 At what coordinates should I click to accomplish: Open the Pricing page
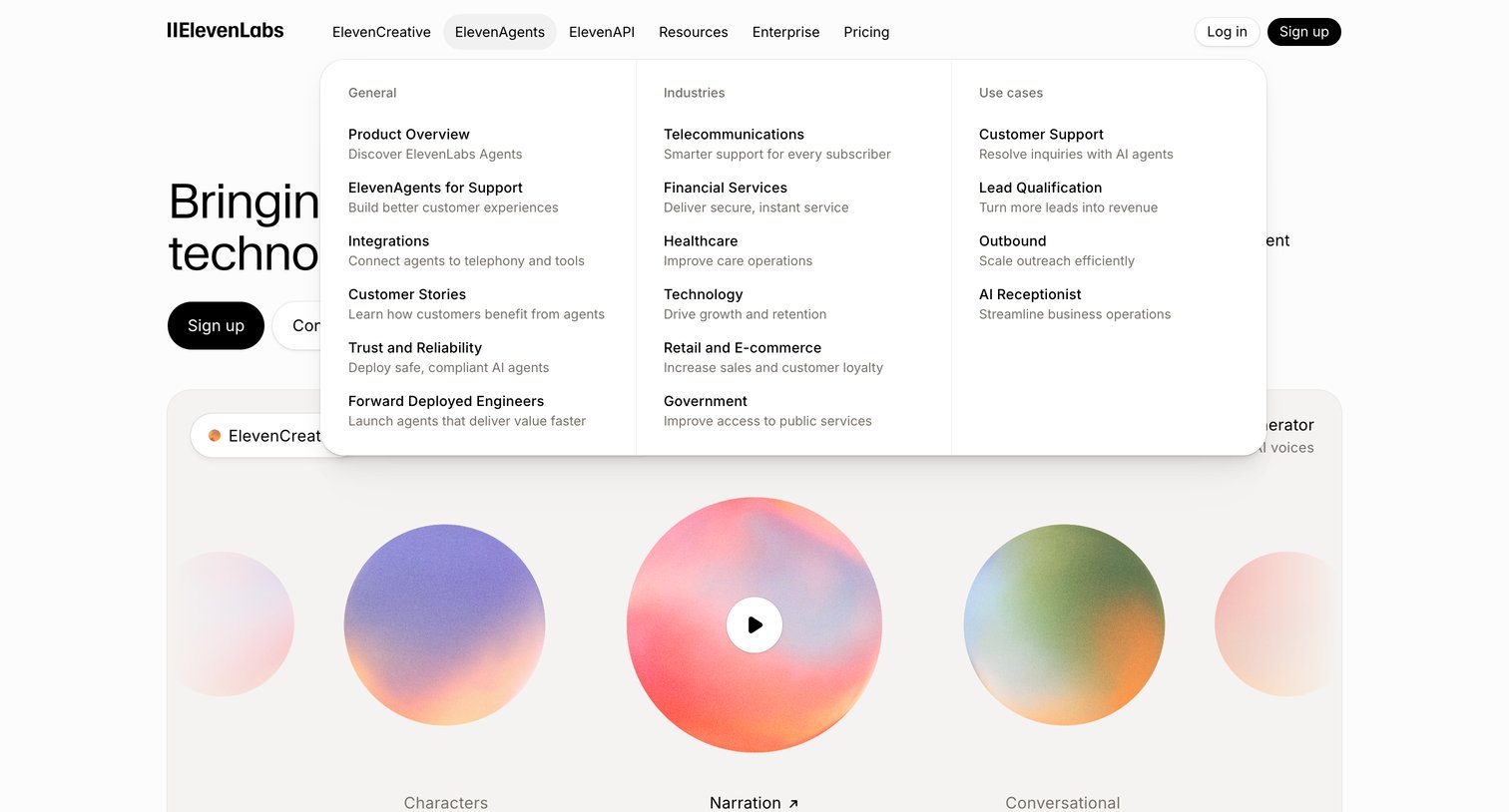pyautogui.click(x=866, y=32)
